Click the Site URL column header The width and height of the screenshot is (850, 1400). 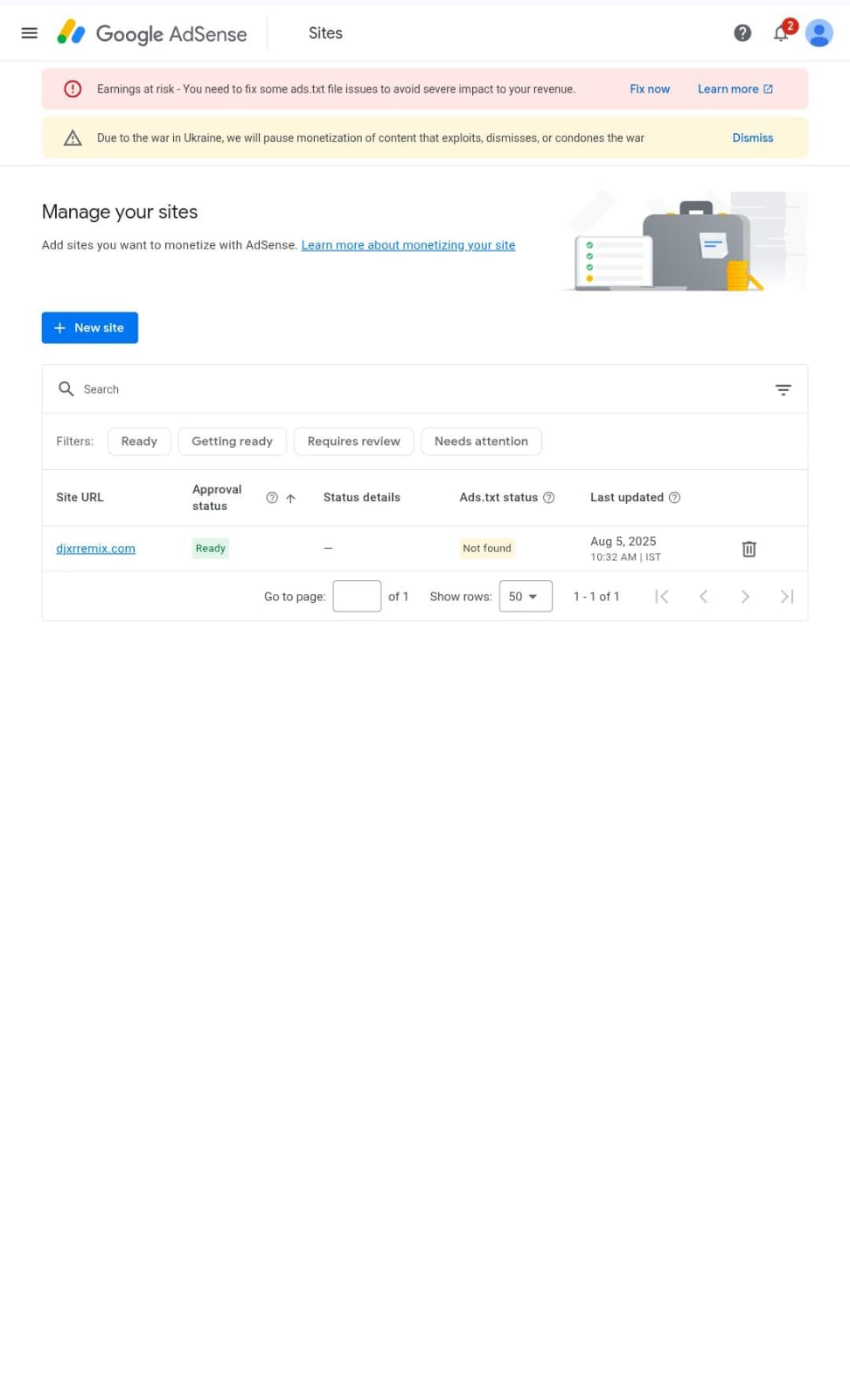click(80, 498)
